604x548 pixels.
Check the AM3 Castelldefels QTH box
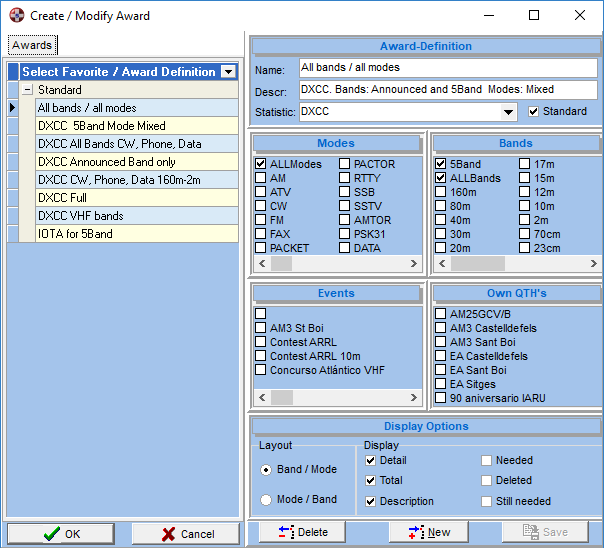(x=441, y=328)
